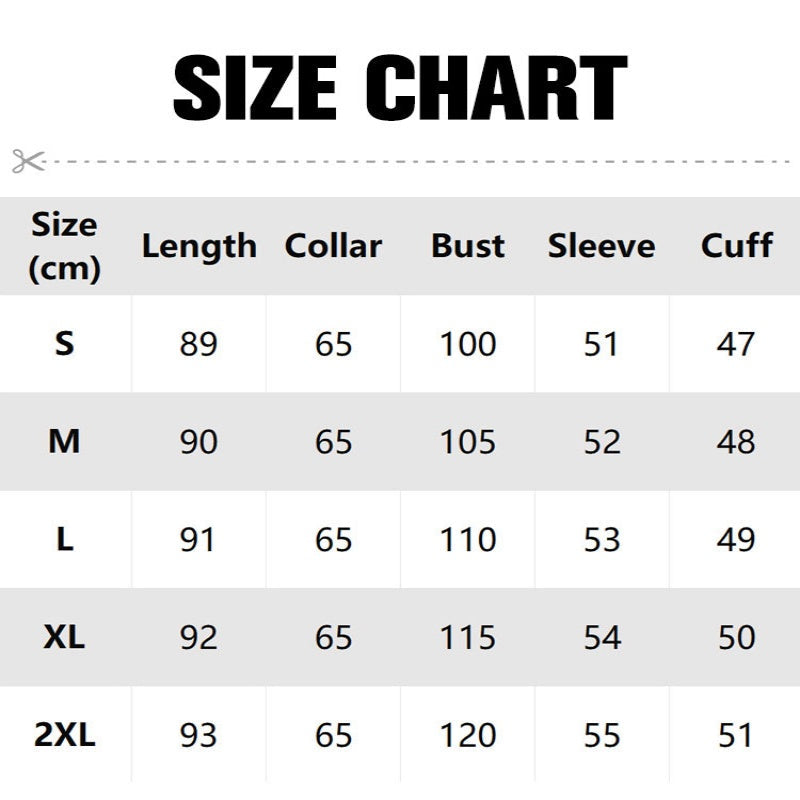The height and width of the screenshot is (800, 800).
Task: Click length value 93 in 2XL row
Action: 199,736
